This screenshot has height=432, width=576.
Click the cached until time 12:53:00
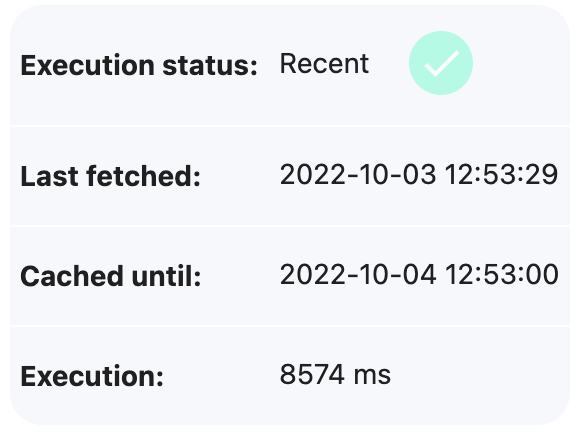(x=502, y=274)
